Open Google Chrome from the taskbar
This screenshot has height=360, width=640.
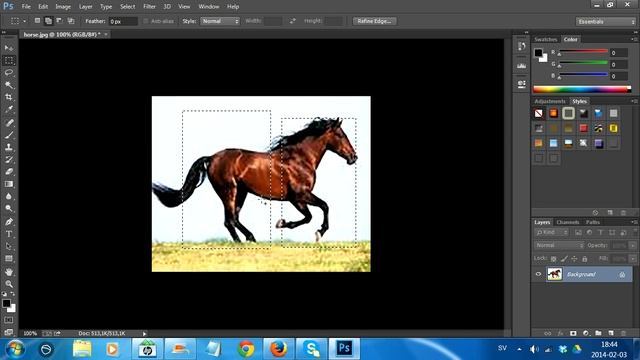tap(246, 349)
